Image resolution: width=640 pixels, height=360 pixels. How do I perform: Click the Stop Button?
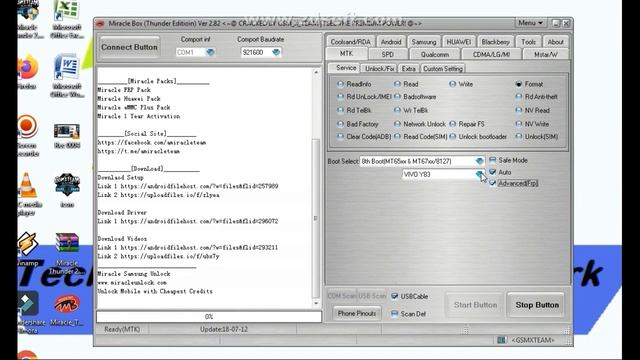coord(537,305)
